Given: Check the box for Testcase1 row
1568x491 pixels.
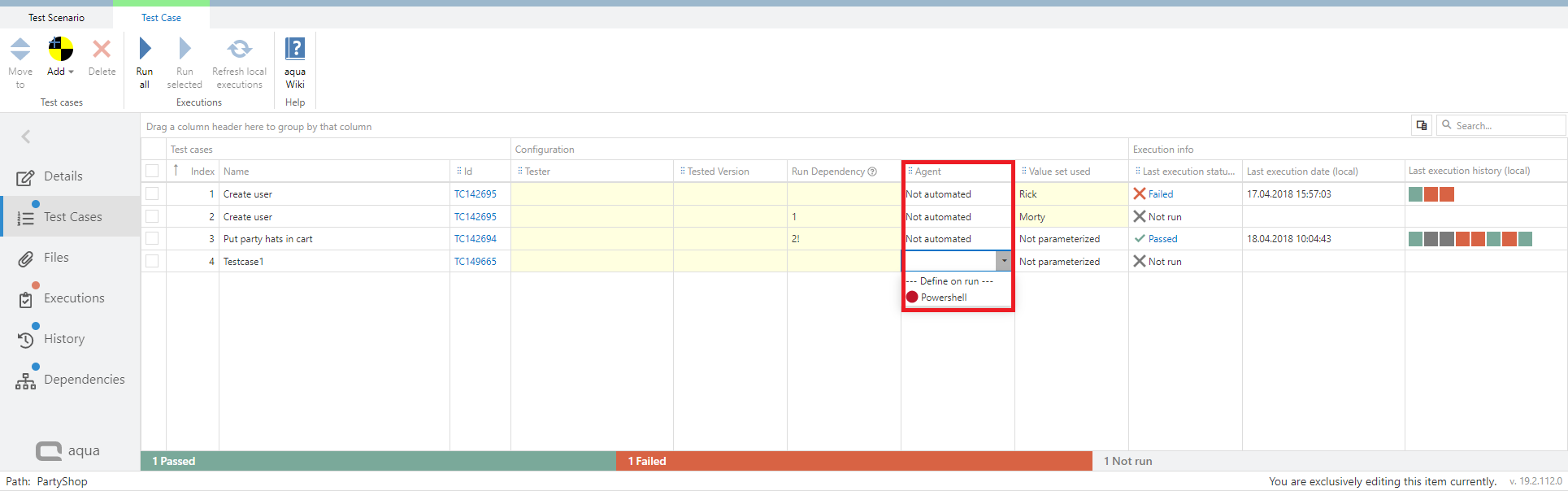Looking at the screenshot, I should pos(152,261).
